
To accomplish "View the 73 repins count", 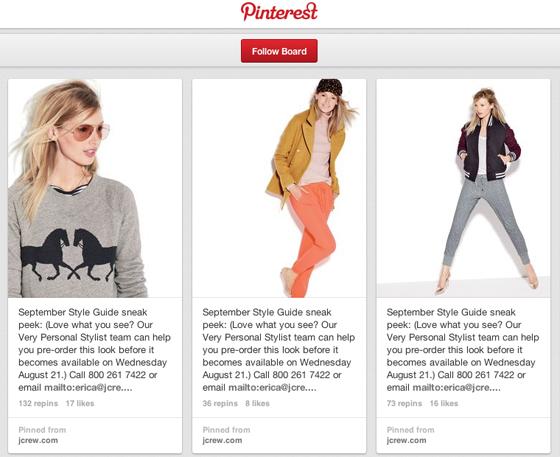I will click(404, 403).
